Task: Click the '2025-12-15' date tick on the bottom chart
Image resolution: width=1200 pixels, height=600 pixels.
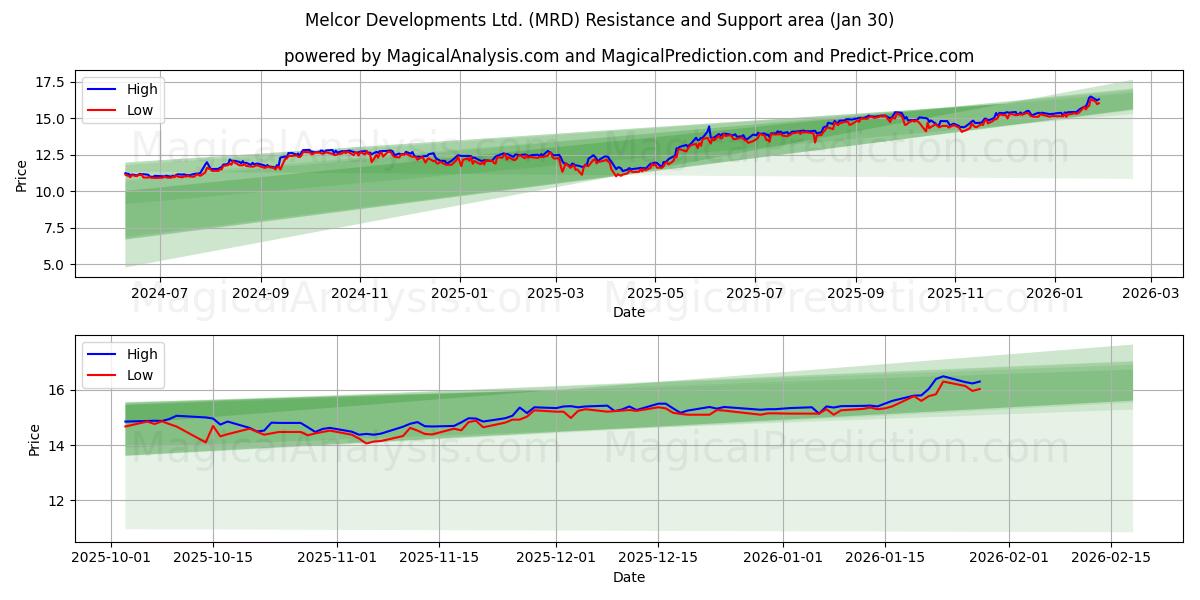Action: pyautogui.click(x=657, y=560)
